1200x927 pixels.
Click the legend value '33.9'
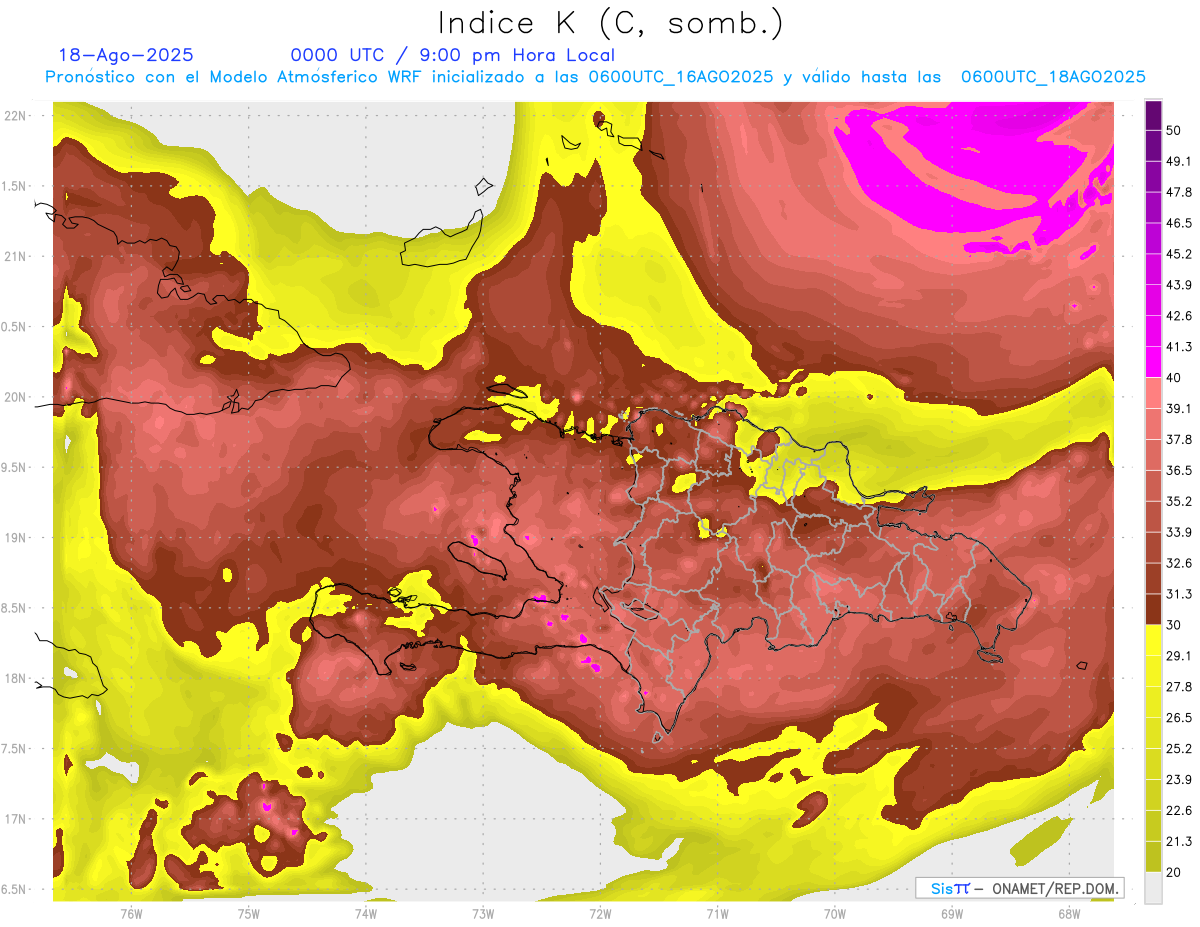tap(1179, 532)
